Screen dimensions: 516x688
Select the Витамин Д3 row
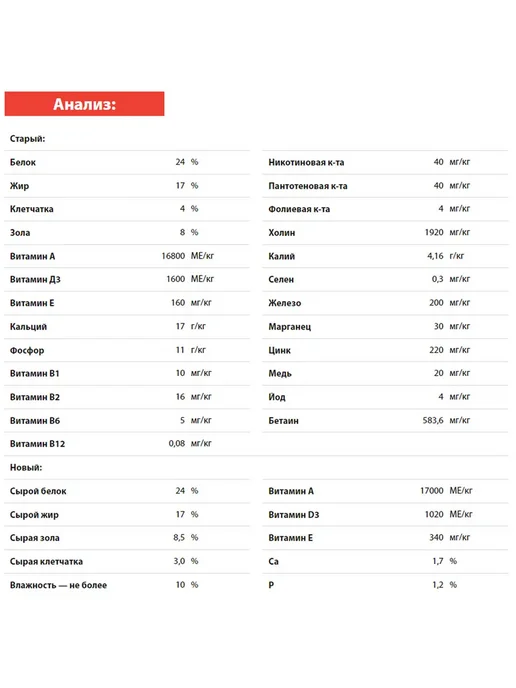[x=127, y=280]
